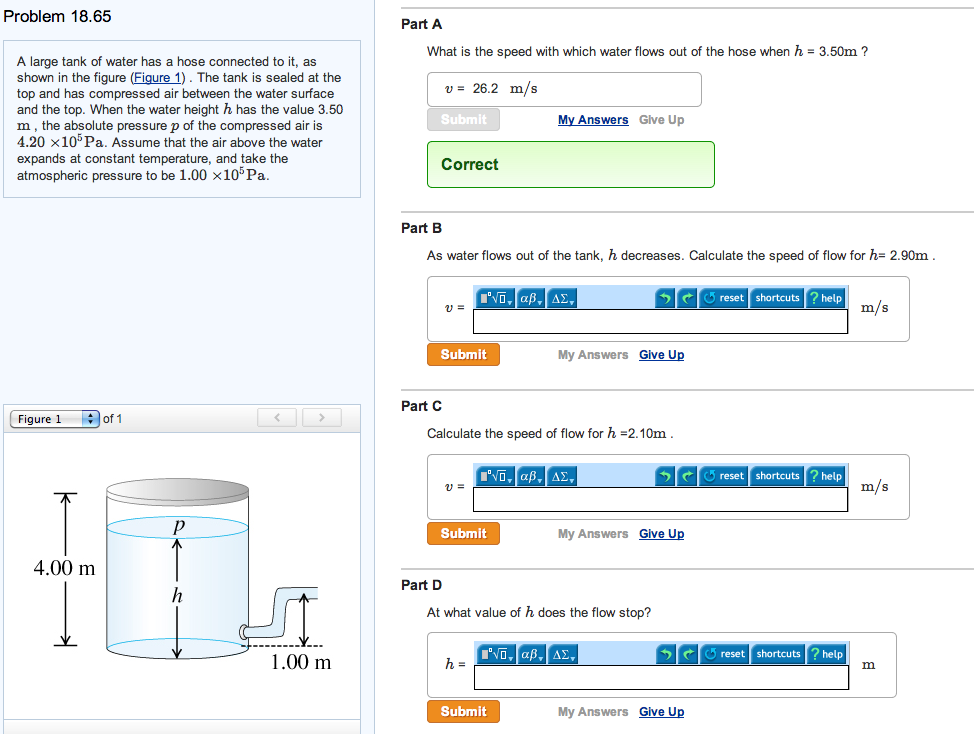Open the Figure 1 selector dropdown
The image size is (976, 734).
click(55, 418)
